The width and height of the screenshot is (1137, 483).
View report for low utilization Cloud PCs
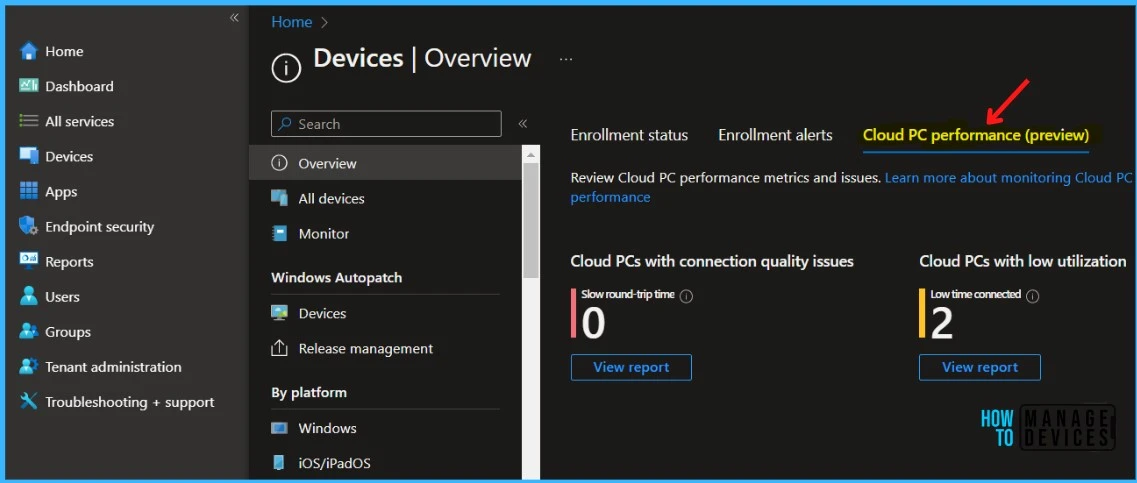[980, 367]
